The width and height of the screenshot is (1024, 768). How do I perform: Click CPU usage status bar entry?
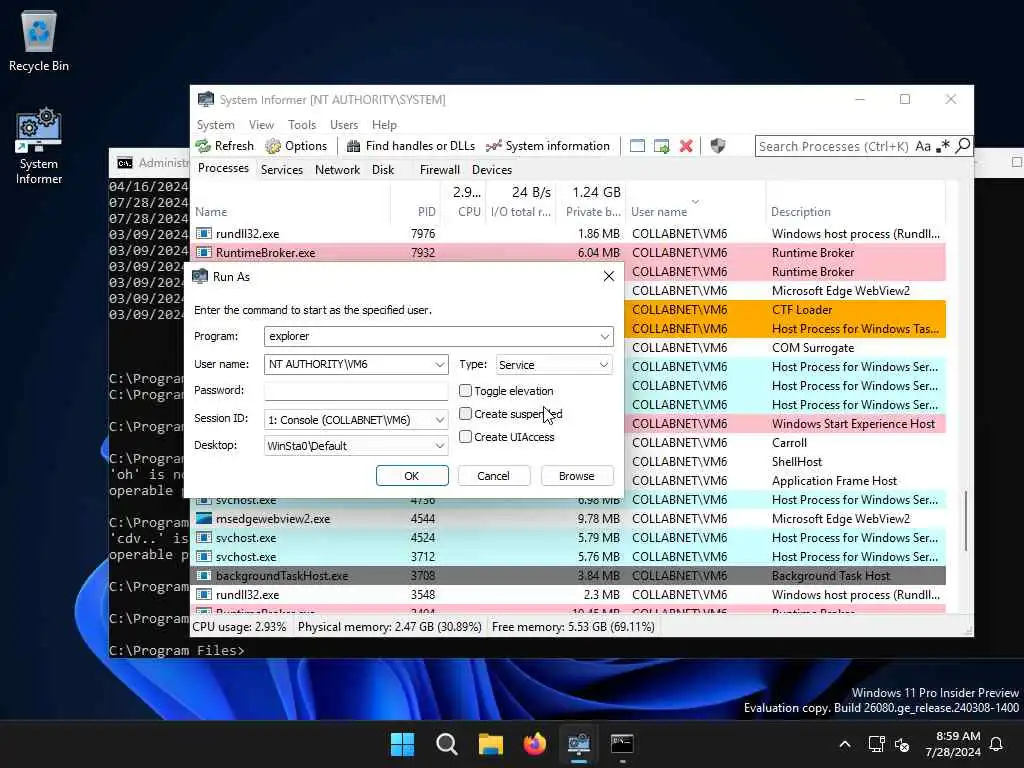239,627
